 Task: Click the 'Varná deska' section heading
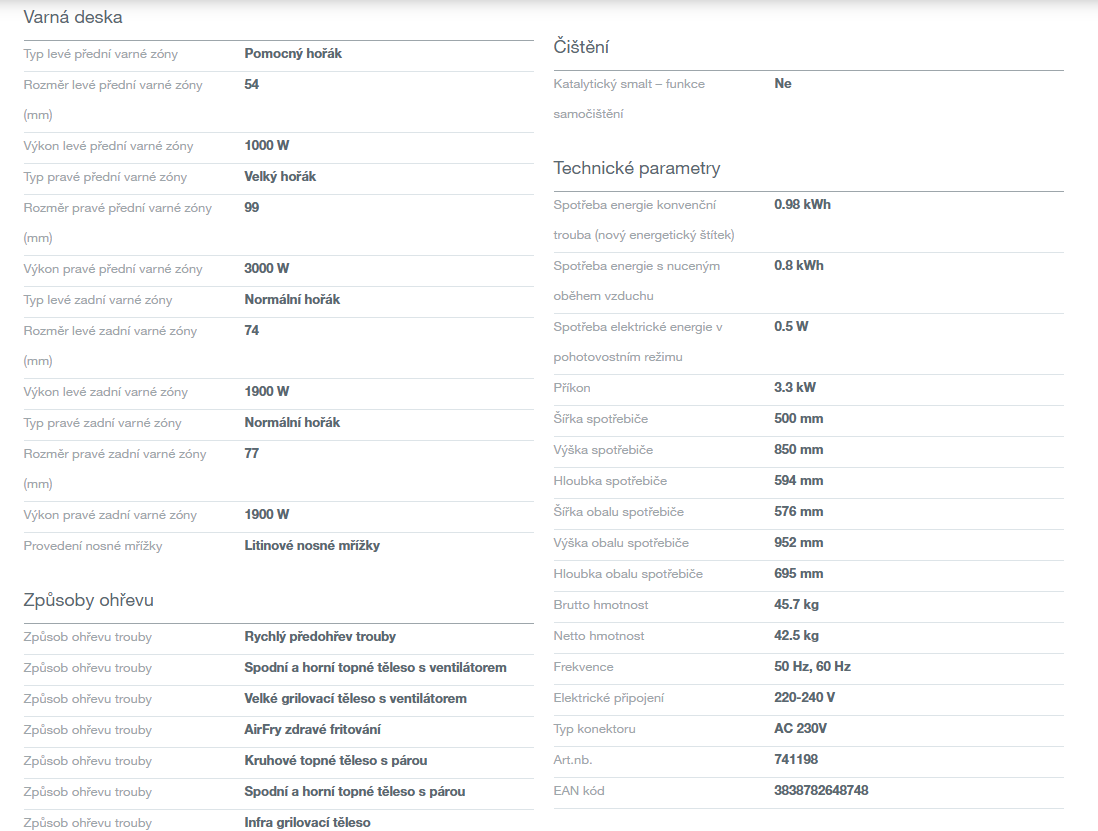click(x=73, y=17)
